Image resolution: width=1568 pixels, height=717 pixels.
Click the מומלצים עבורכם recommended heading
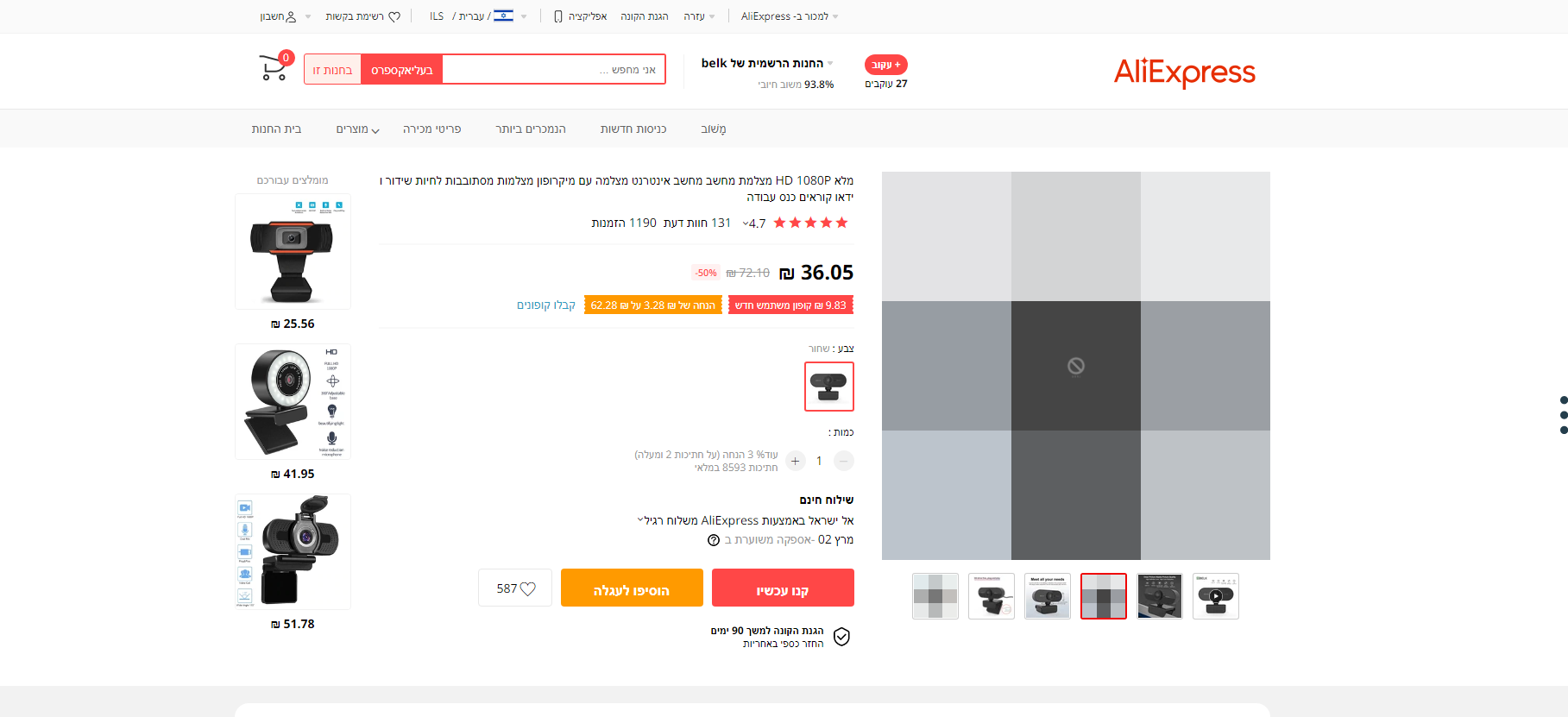click(293, 180)
